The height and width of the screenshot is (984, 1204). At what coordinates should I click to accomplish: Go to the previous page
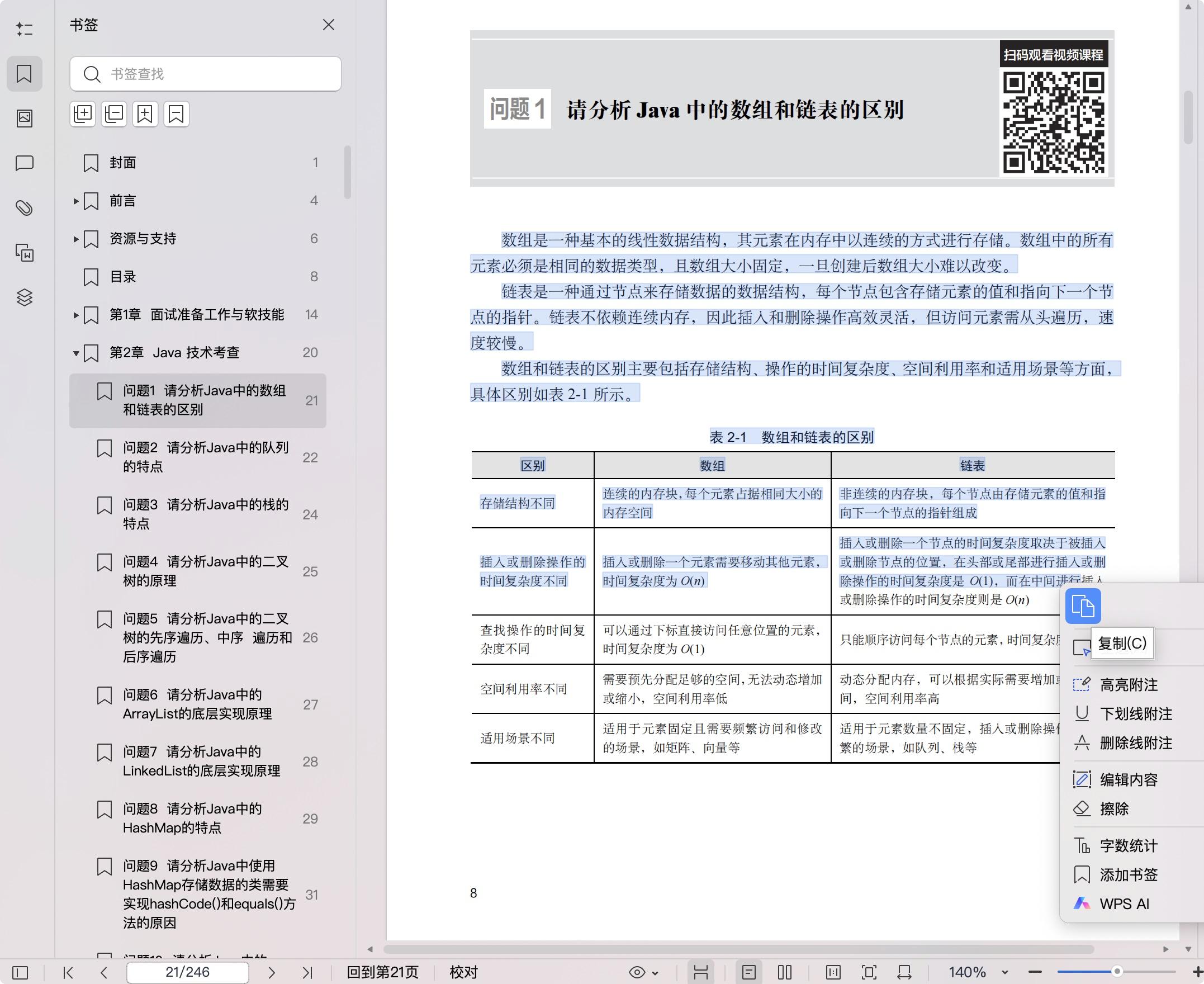click(x=103, y=973)
